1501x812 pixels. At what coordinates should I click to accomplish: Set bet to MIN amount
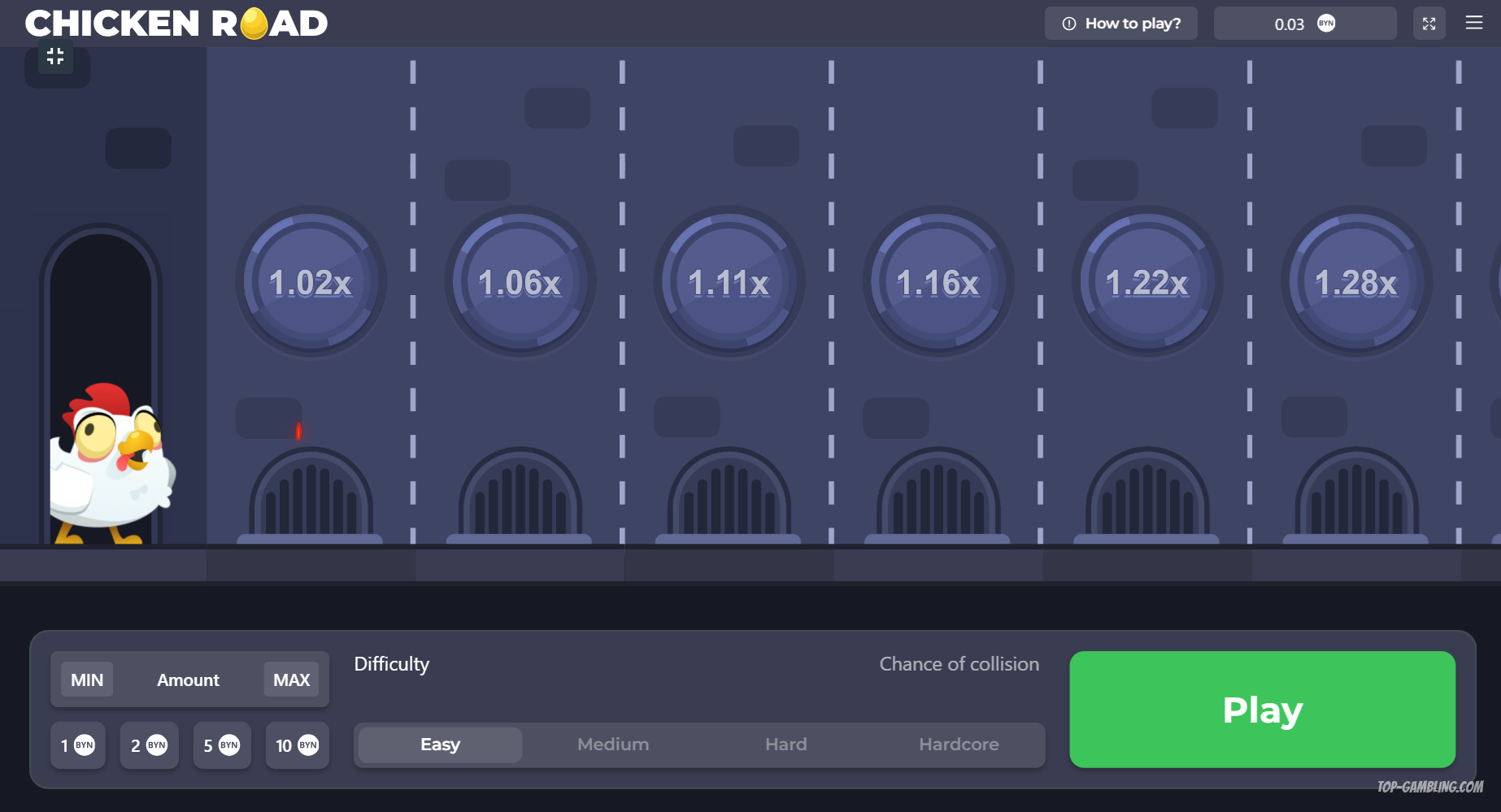click(x=87, y=680)
